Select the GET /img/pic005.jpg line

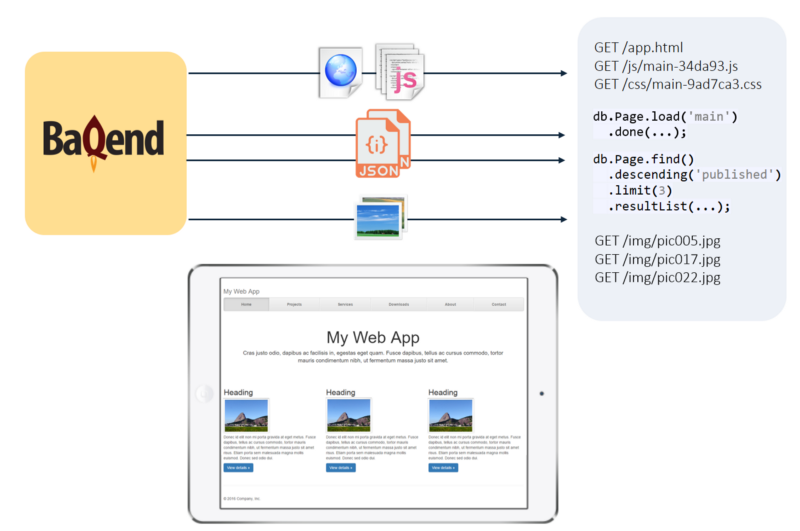click(657, 241)
